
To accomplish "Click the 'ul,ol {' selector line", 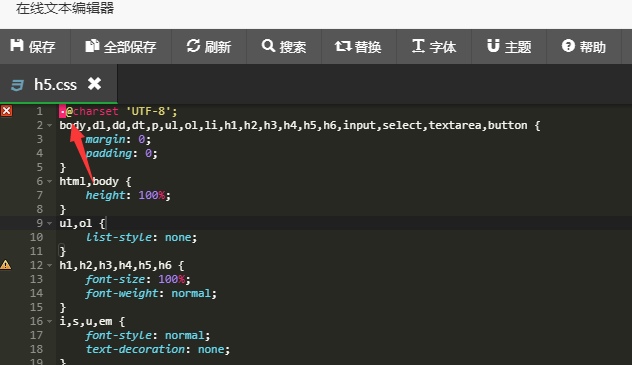I will 82,223.
